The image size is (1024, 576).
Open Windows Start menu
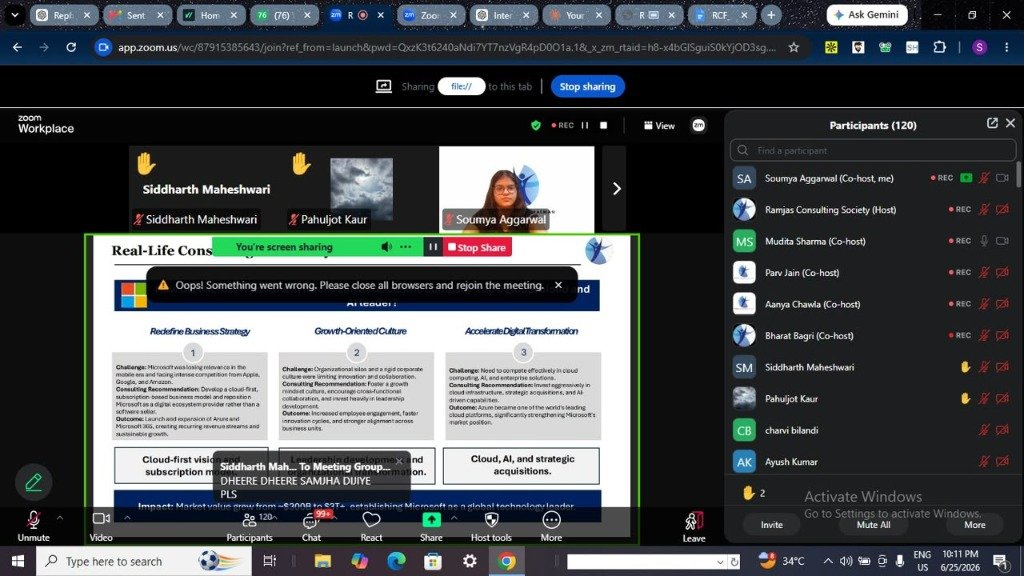pyautogui.click(x=18, y=561)
